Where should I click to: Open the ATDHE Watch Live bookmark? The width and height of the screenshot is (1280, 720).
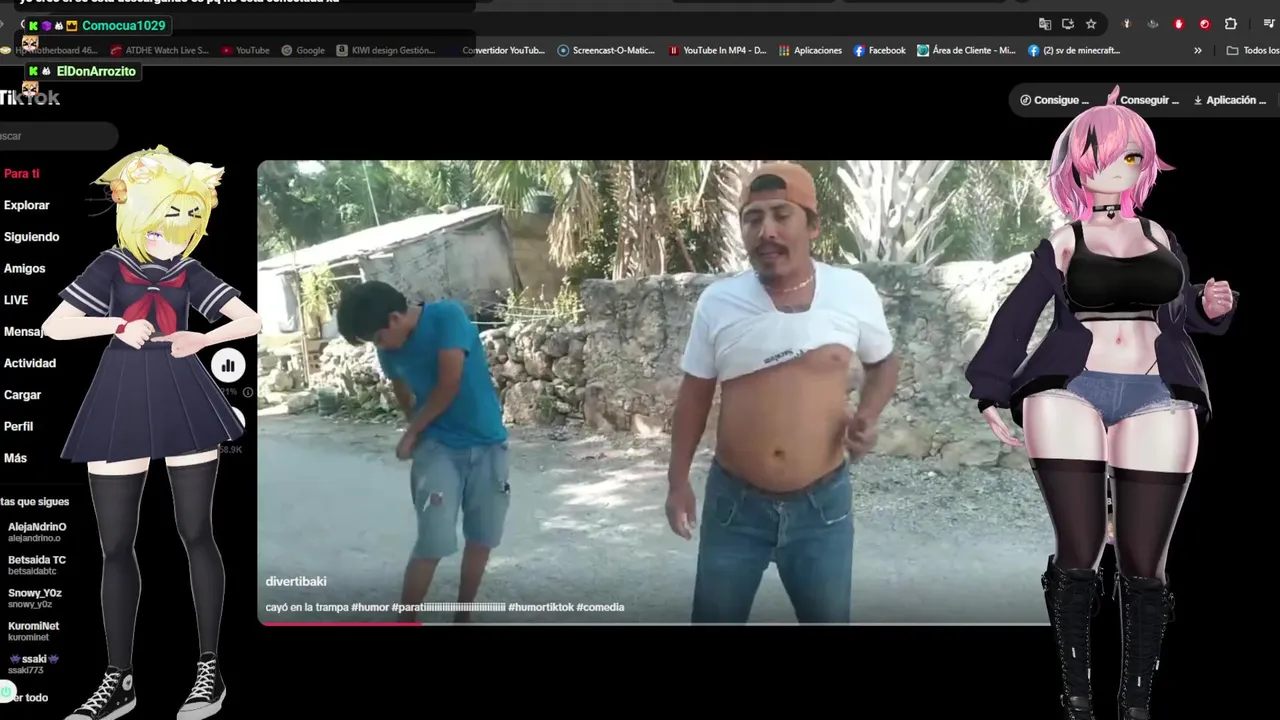160,50
